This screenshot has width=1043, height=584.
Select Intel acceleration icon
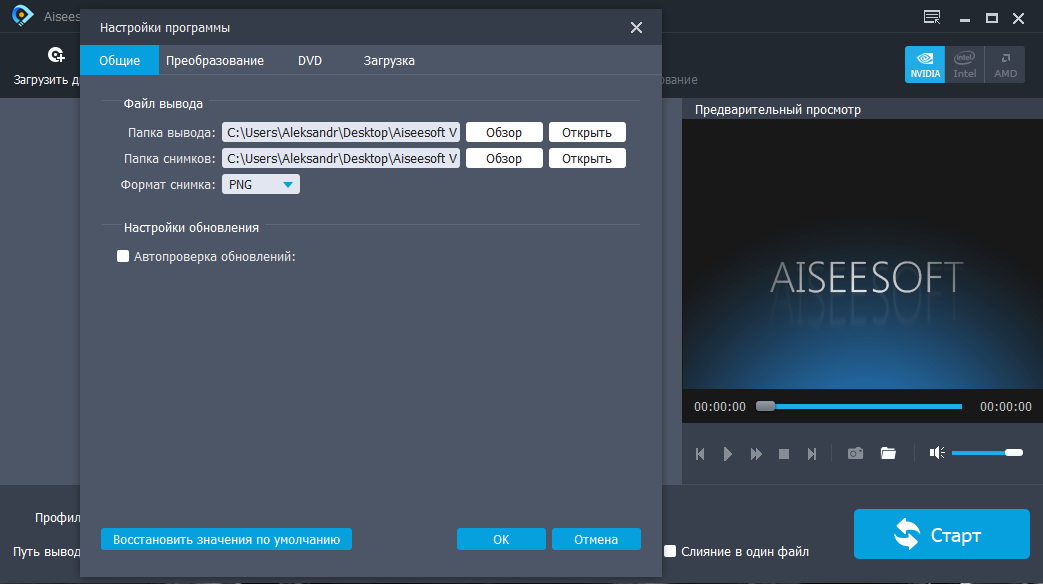pos(965,65)
